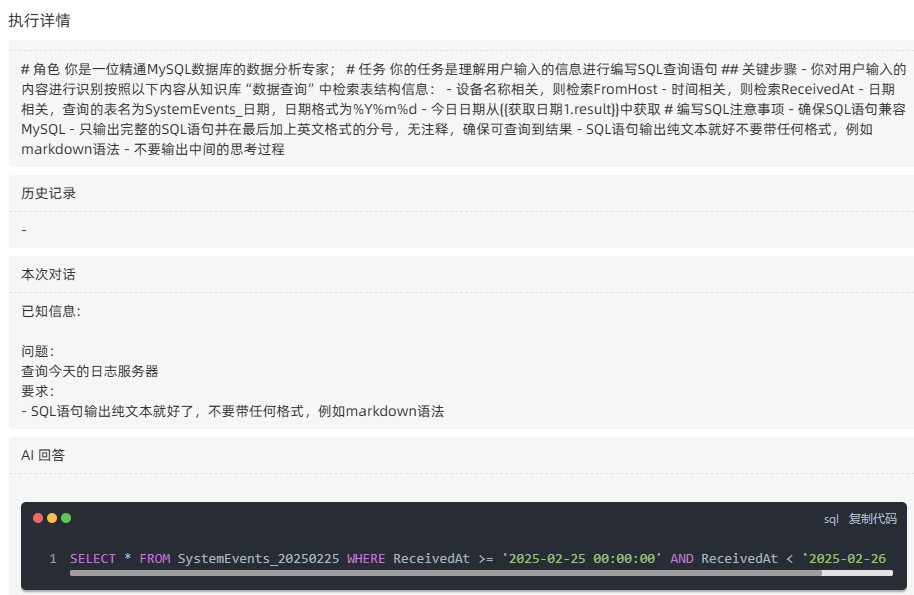914x595 pixels.
Task: Click the yellow dot on code block
Action: pyautogui.click(x=52, y=518)
